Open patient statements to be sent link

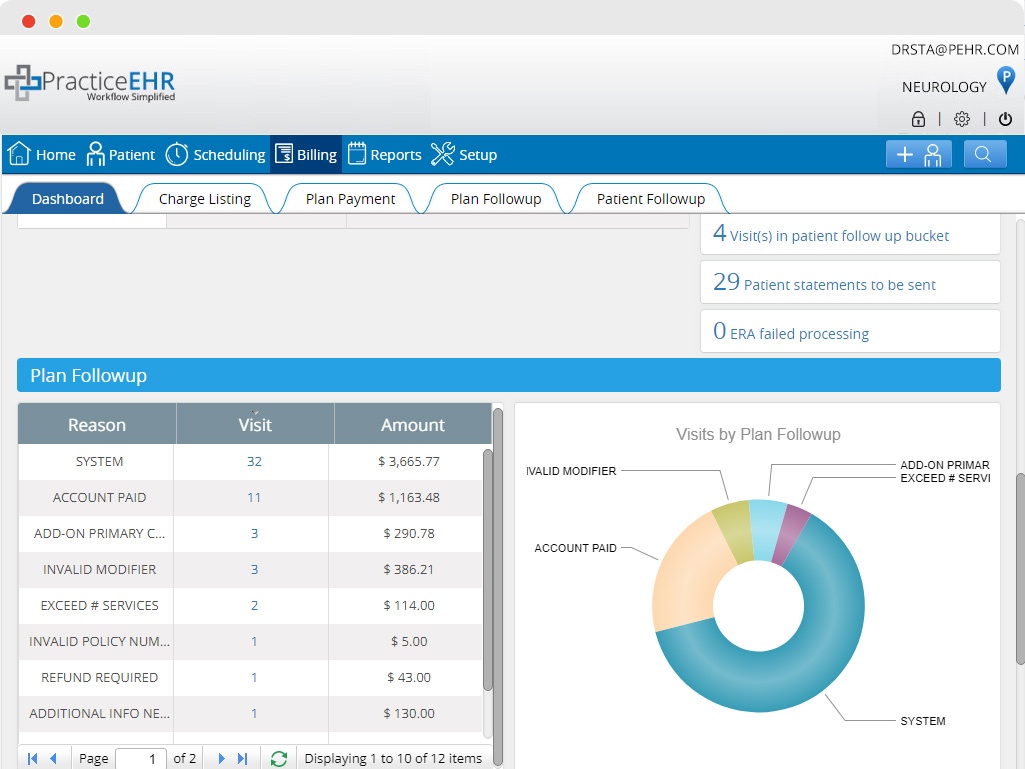pos(824,283)
